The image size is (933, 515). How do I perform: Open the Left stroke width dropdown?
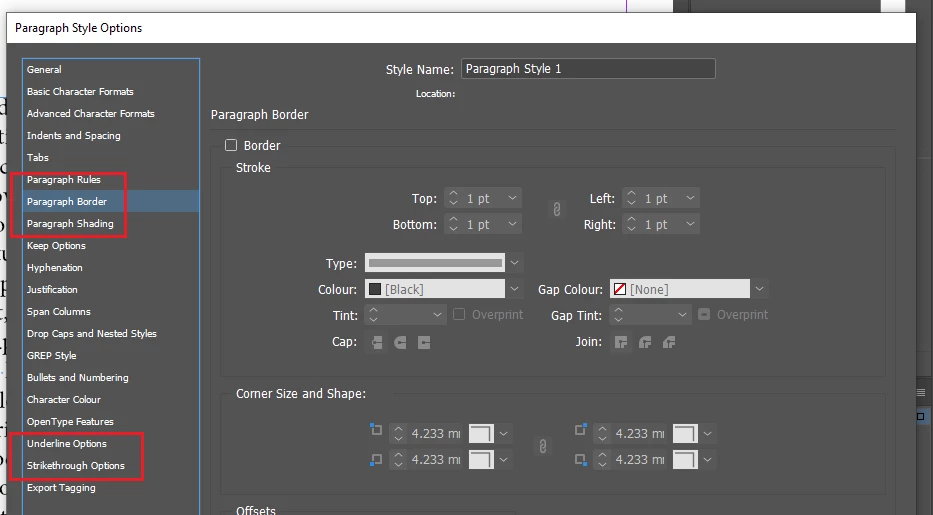[690, 198]
